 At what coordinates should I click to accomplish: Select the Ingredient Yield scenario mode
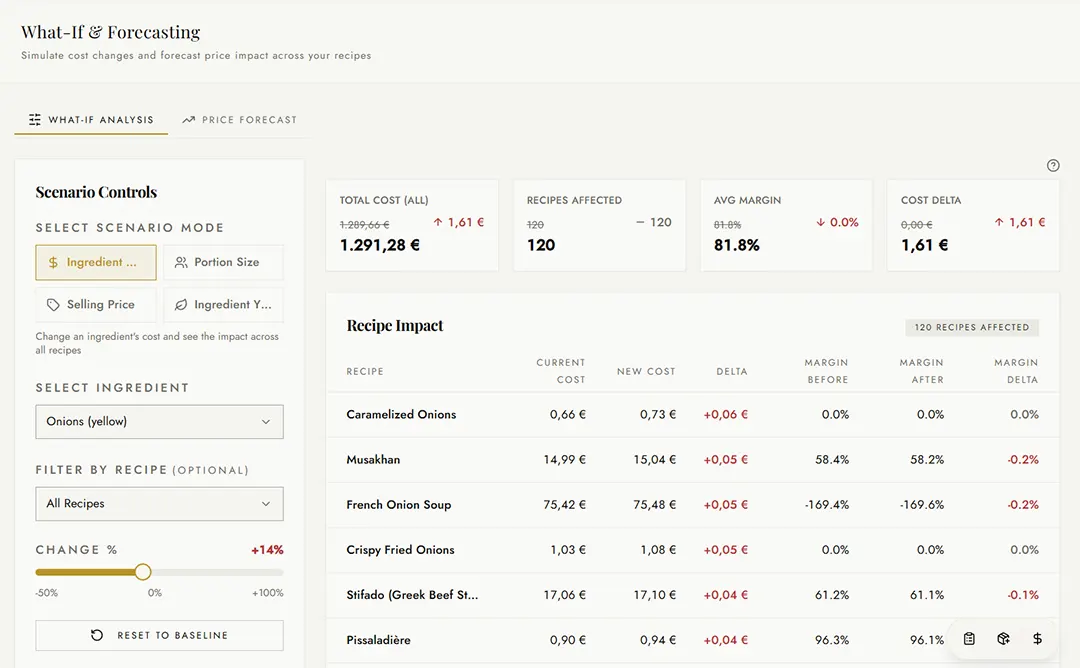click(x=223, y=304)
